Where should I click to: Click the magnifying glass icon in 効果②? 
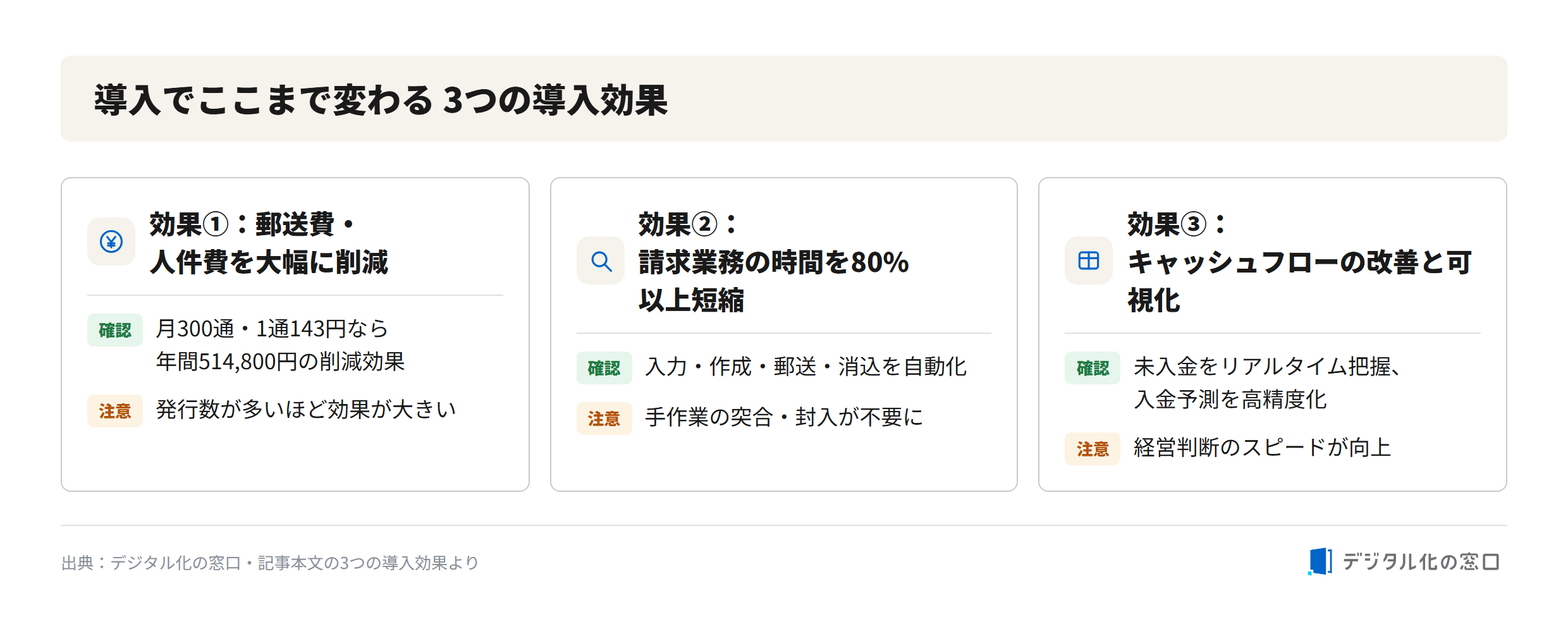point(601,260)
